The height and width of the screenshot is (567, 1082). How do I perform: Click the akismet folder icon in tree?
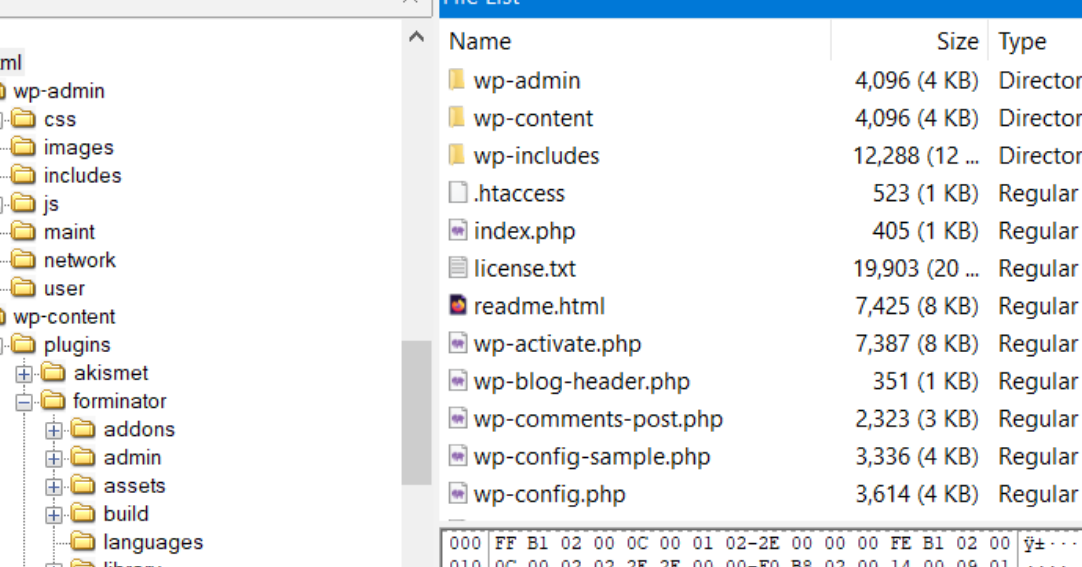[x=53, y=372]
